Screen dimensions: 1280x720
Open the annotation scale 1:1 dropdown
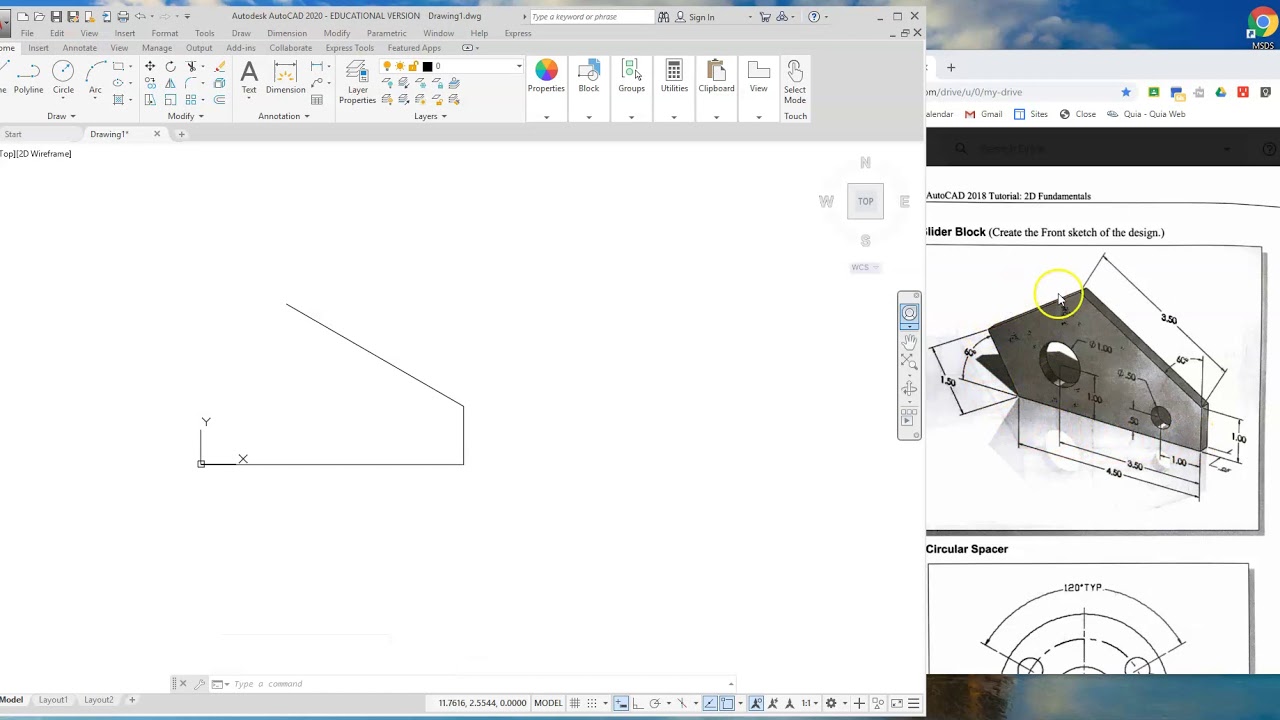pyautogui.click(x=809, y=703)
